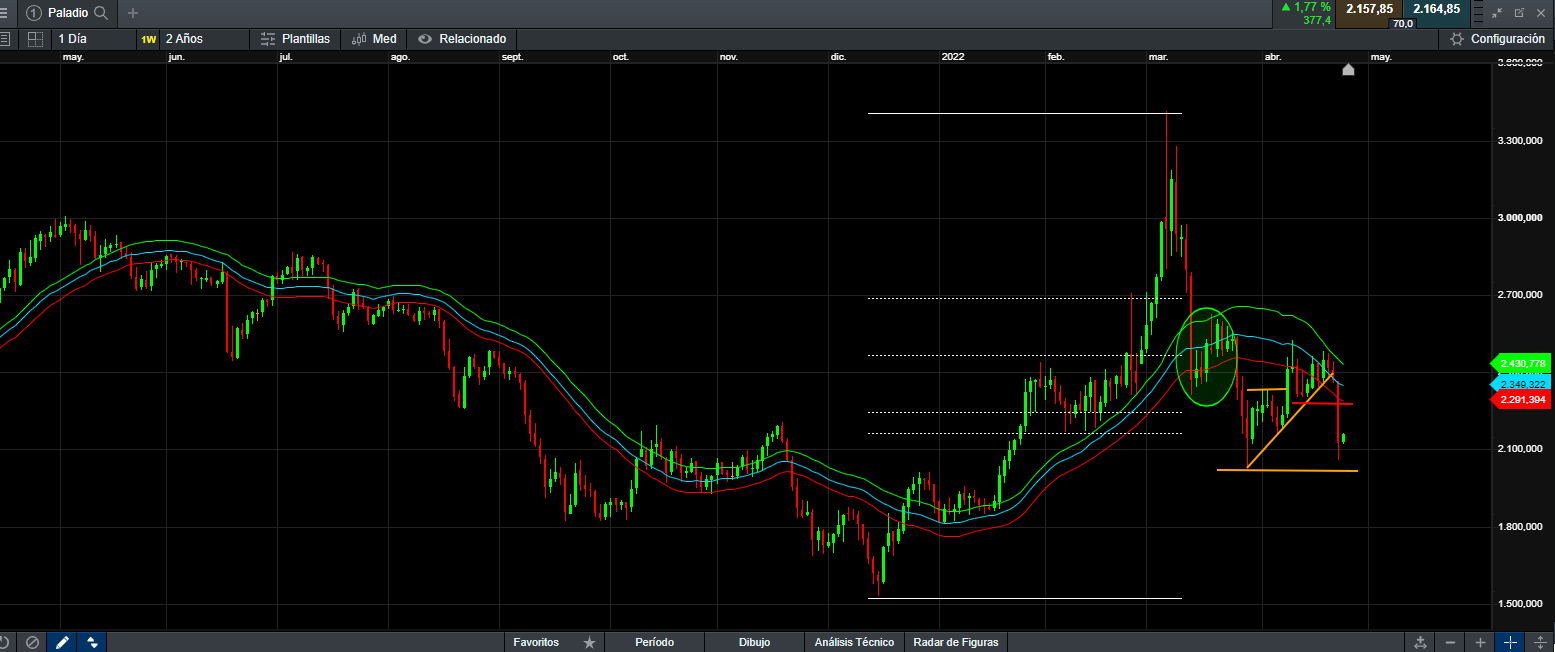Open the list panel icon beside layout grid
Viewport: 1555px width, 652px height.
tap(5, 39)
